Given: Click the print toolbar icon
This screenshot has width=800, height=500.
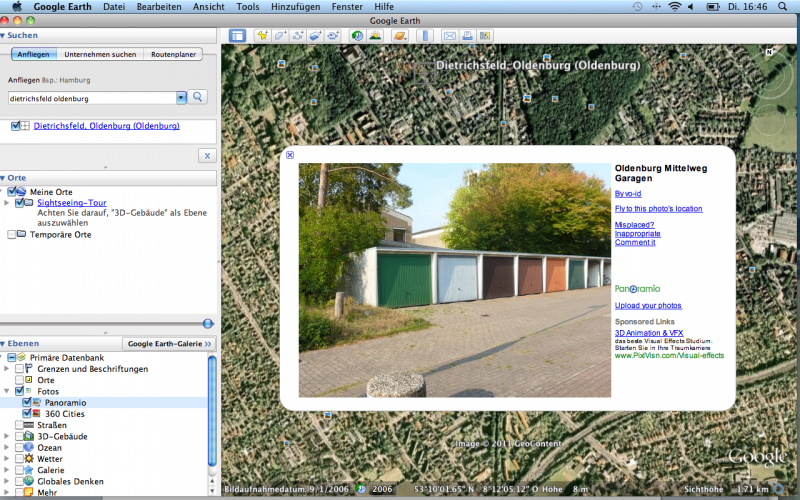Looking at the screenshot, I should 467,36.
